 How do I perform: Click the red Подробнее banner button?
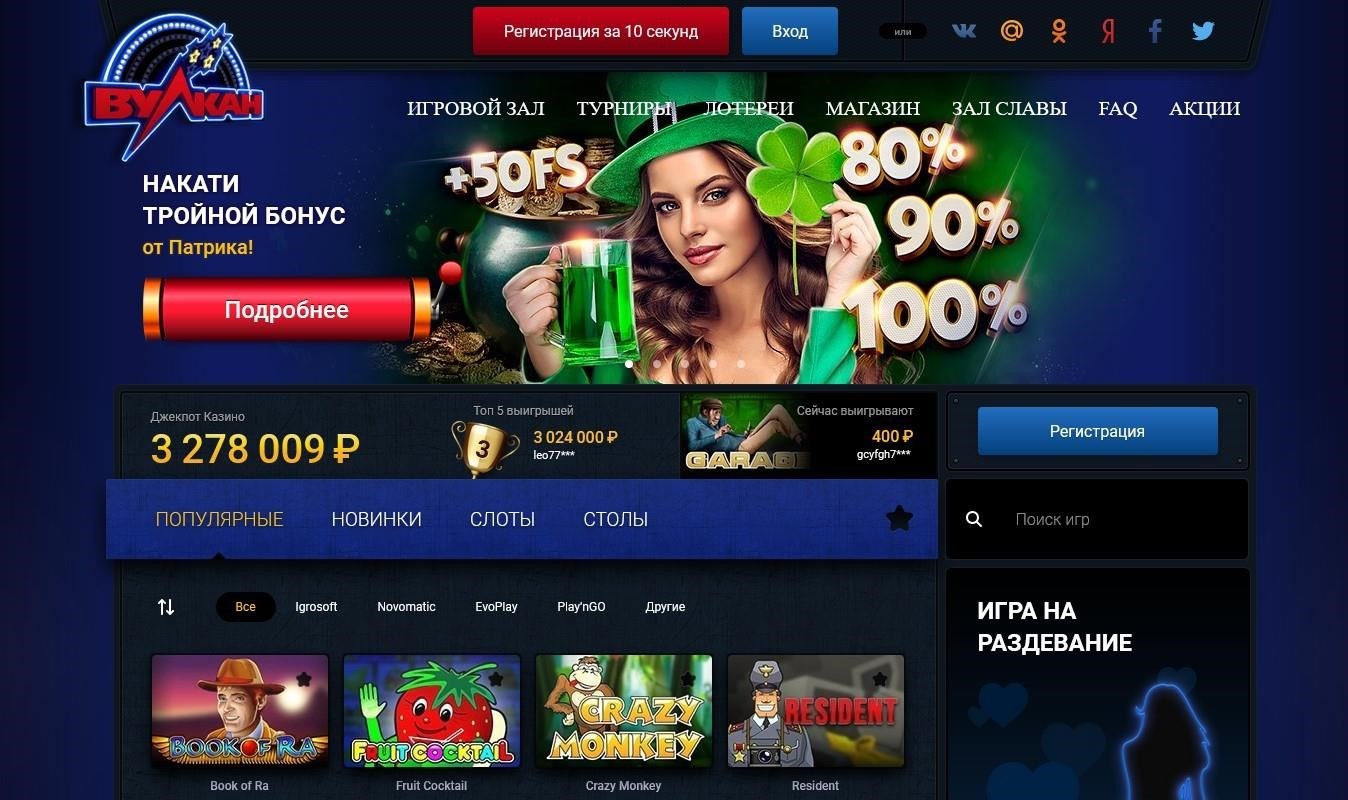click(x=287, y=310)
